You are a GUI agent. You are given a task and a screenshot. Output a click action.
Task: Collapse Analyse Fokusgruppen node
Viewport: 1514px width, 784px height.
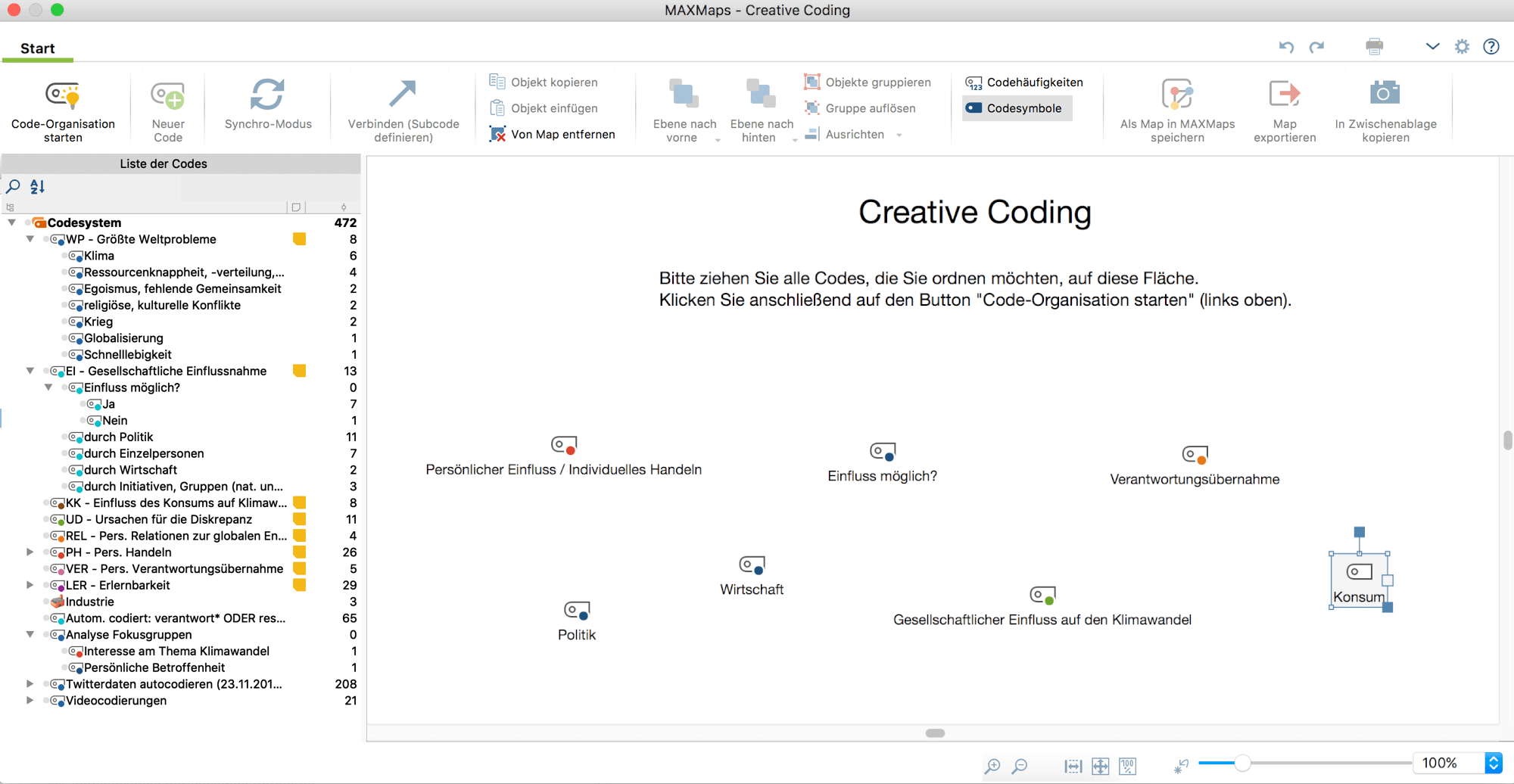(30, 635)
